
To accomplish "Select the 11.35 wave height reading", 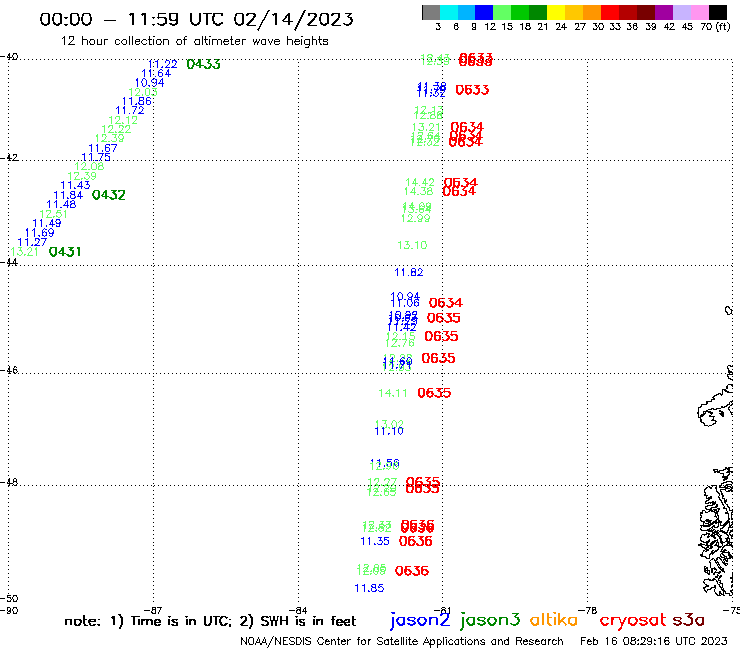I will pos(375,541).
